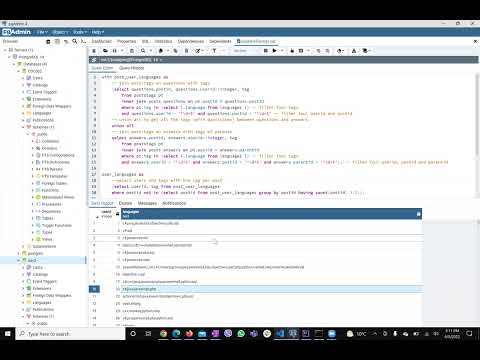Click the View Data grid icon in Browser toolbar
The image size is (480, 360).
click(57, 41)
